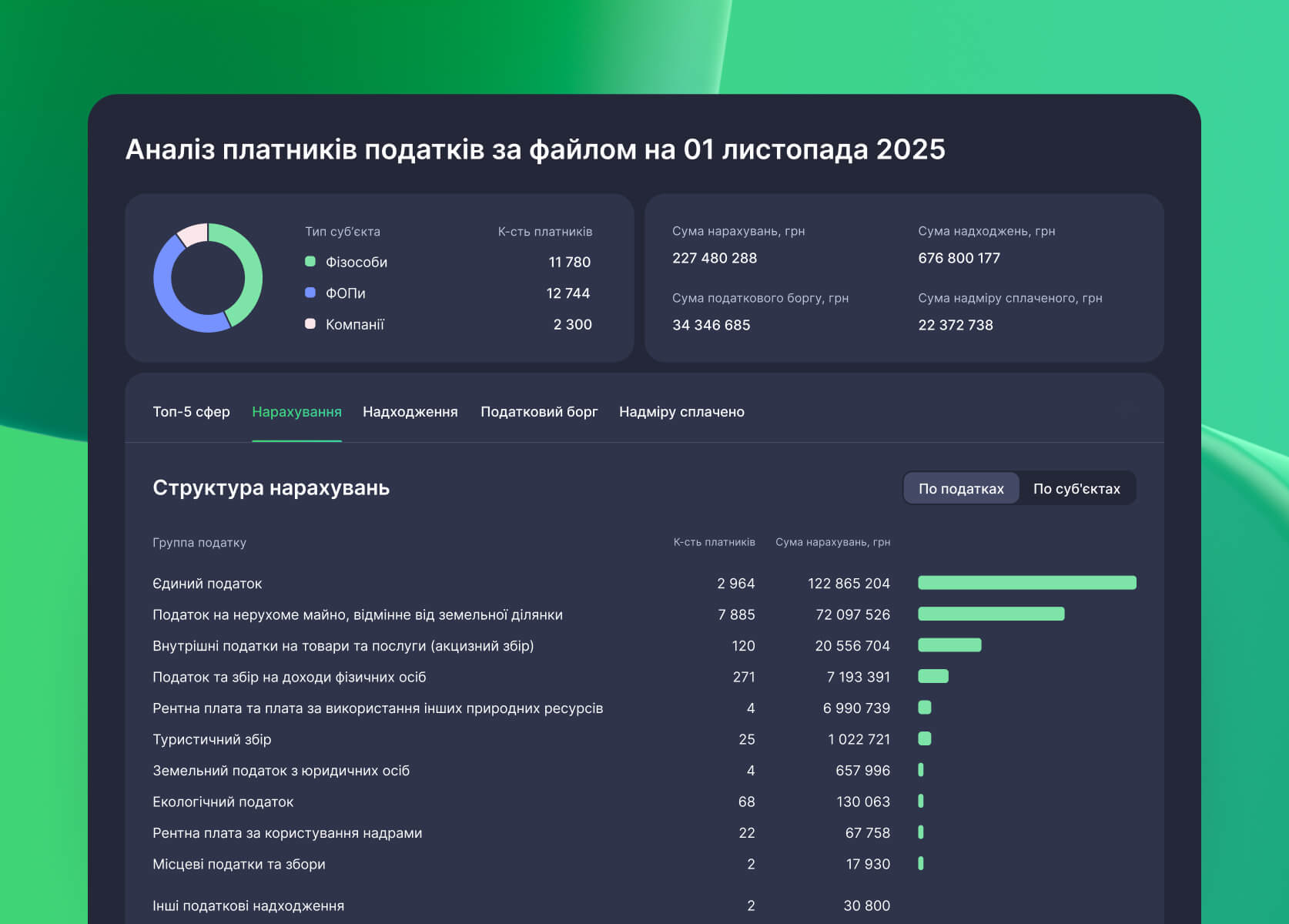Click the amount 122 865 204
1289x924 pixels.
coord(849,584)
